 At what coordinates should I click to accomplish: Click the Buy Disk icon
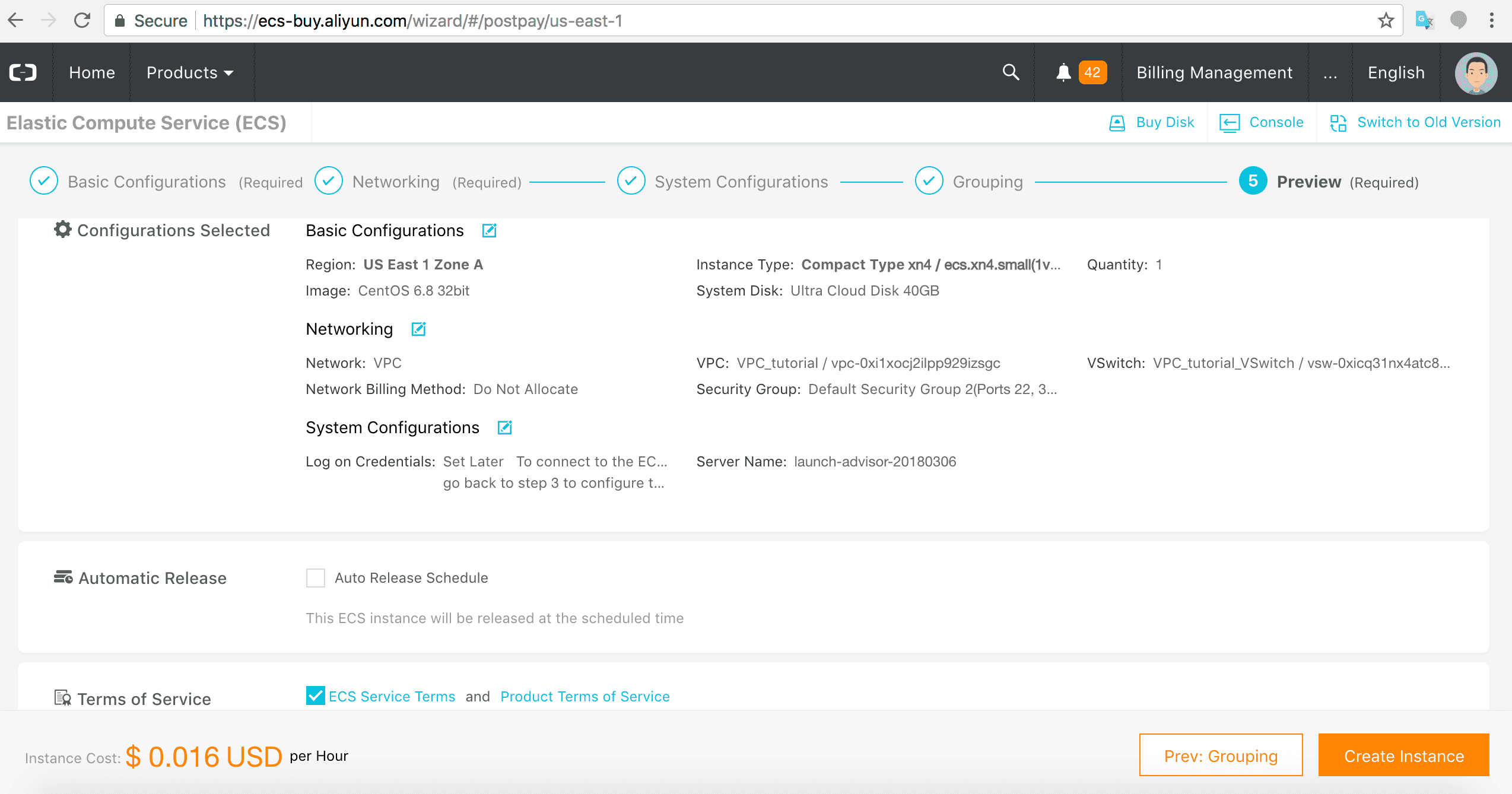pyautogui.click(x=1117, y=123)
